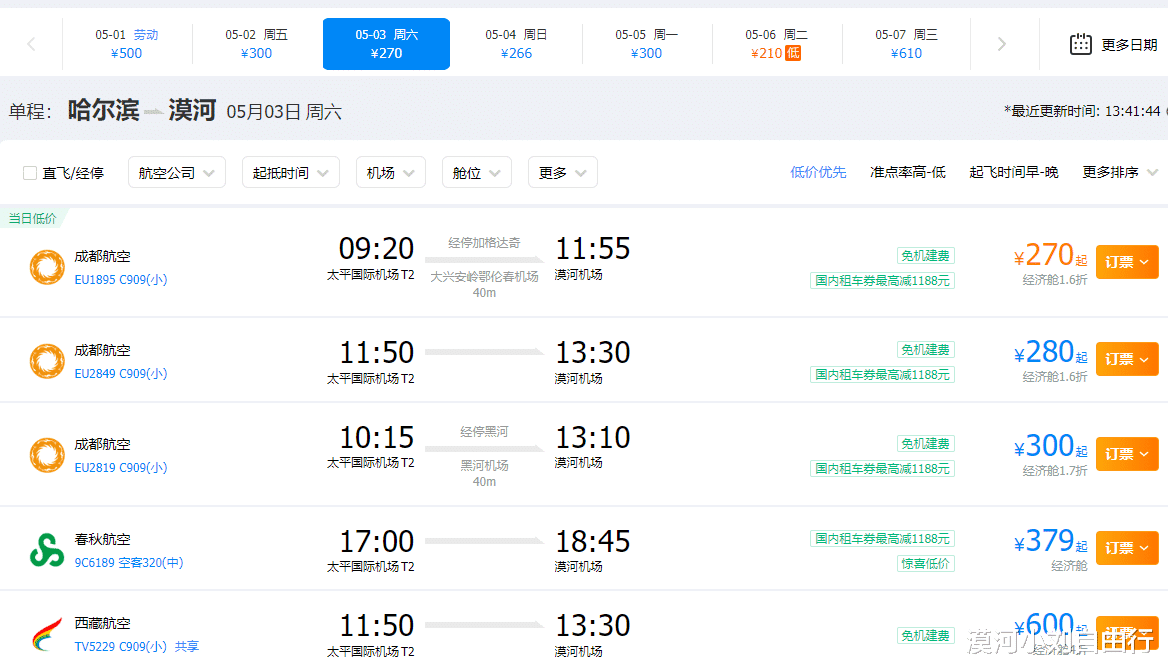
Task: Click the Tibet Airlines logo on flight TV5229
Action: 47,635
